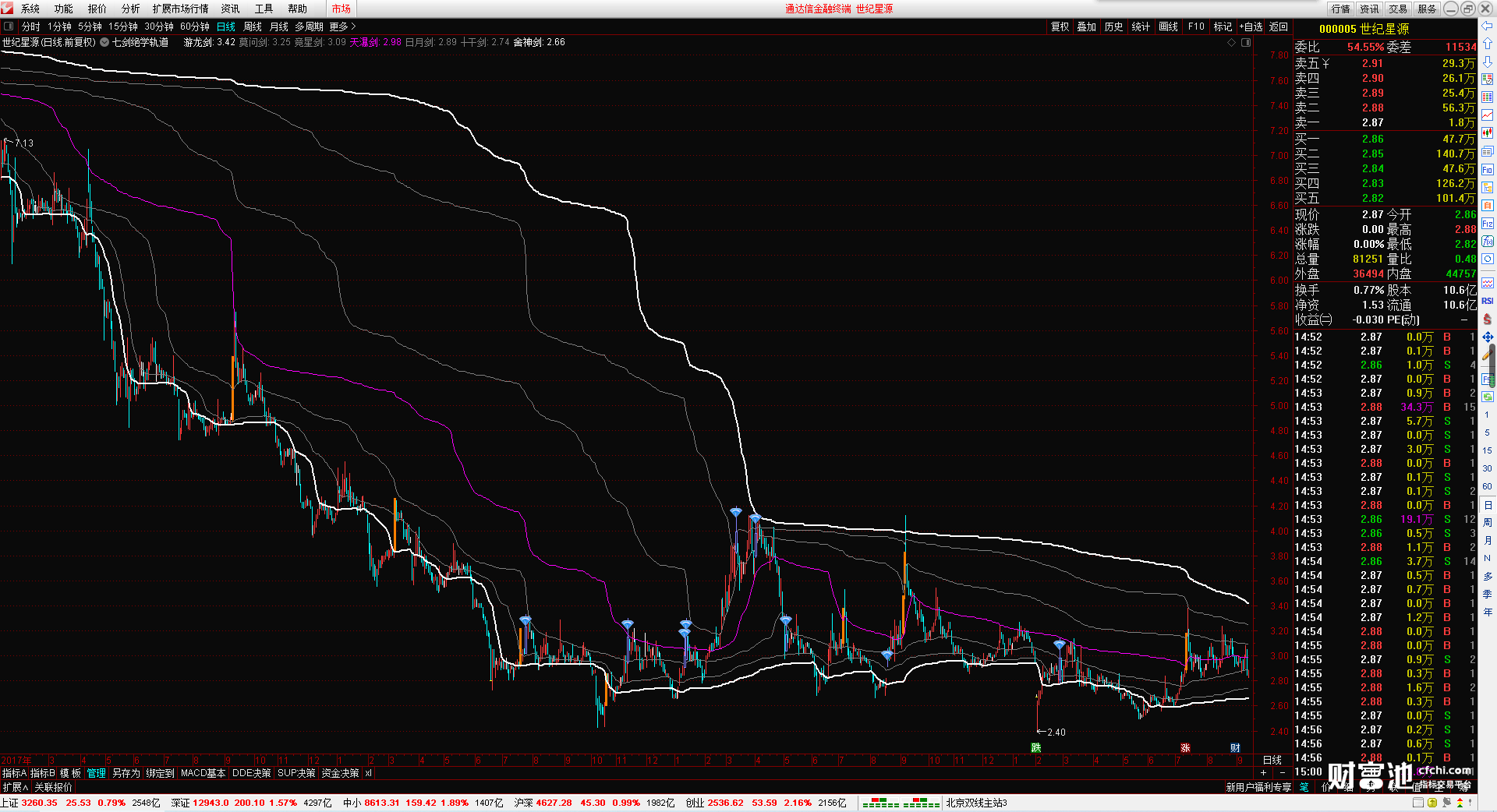Open the tree structure sidebar icon
Screen dimensions: 1497x812
(x=1488, y=187)
